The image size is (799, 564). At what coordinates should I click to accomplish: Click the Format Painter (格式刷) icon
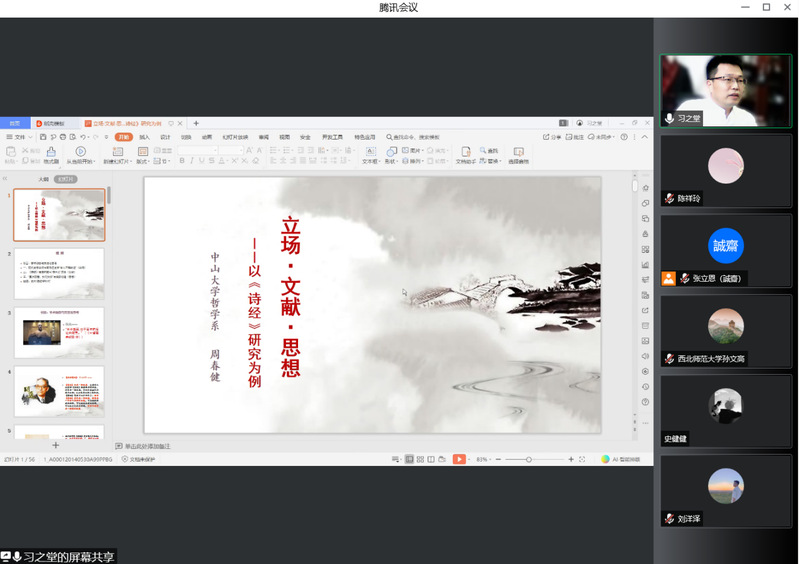pyautogui.click(x=51, y=152)
